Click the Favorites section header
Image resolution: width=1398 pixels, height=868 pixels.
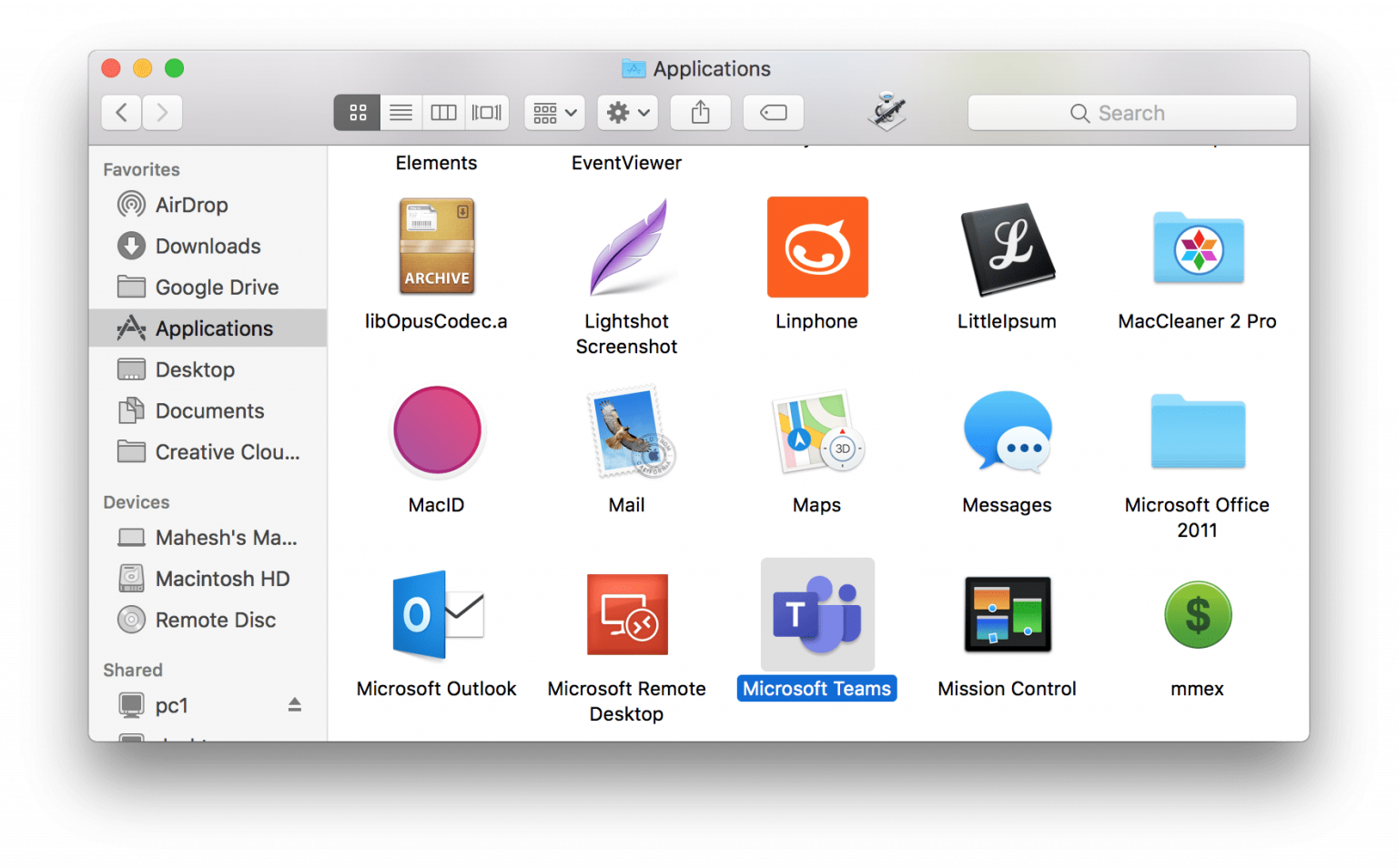pos(141,169)
